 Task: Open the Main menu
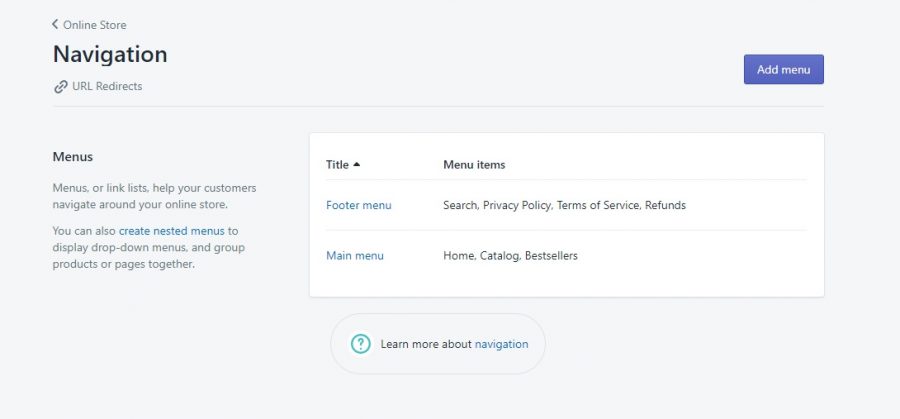(x=355, y=255)
